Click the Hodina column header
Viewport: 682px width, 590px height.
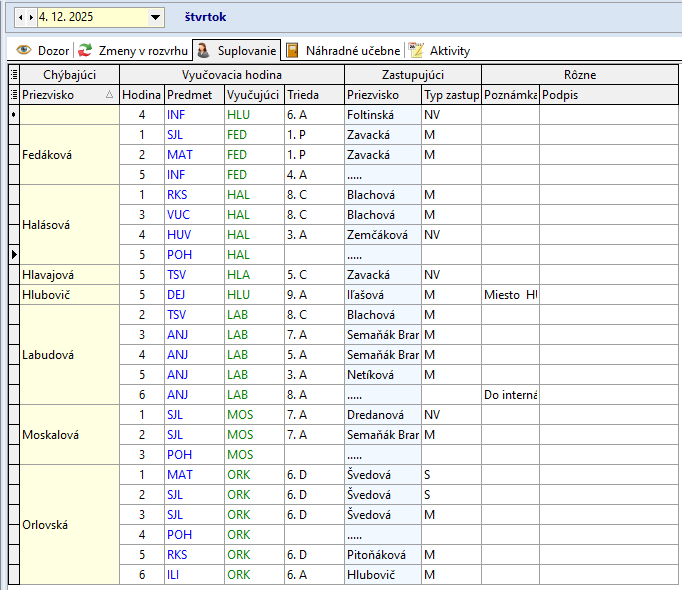click(x=141, y=95)
